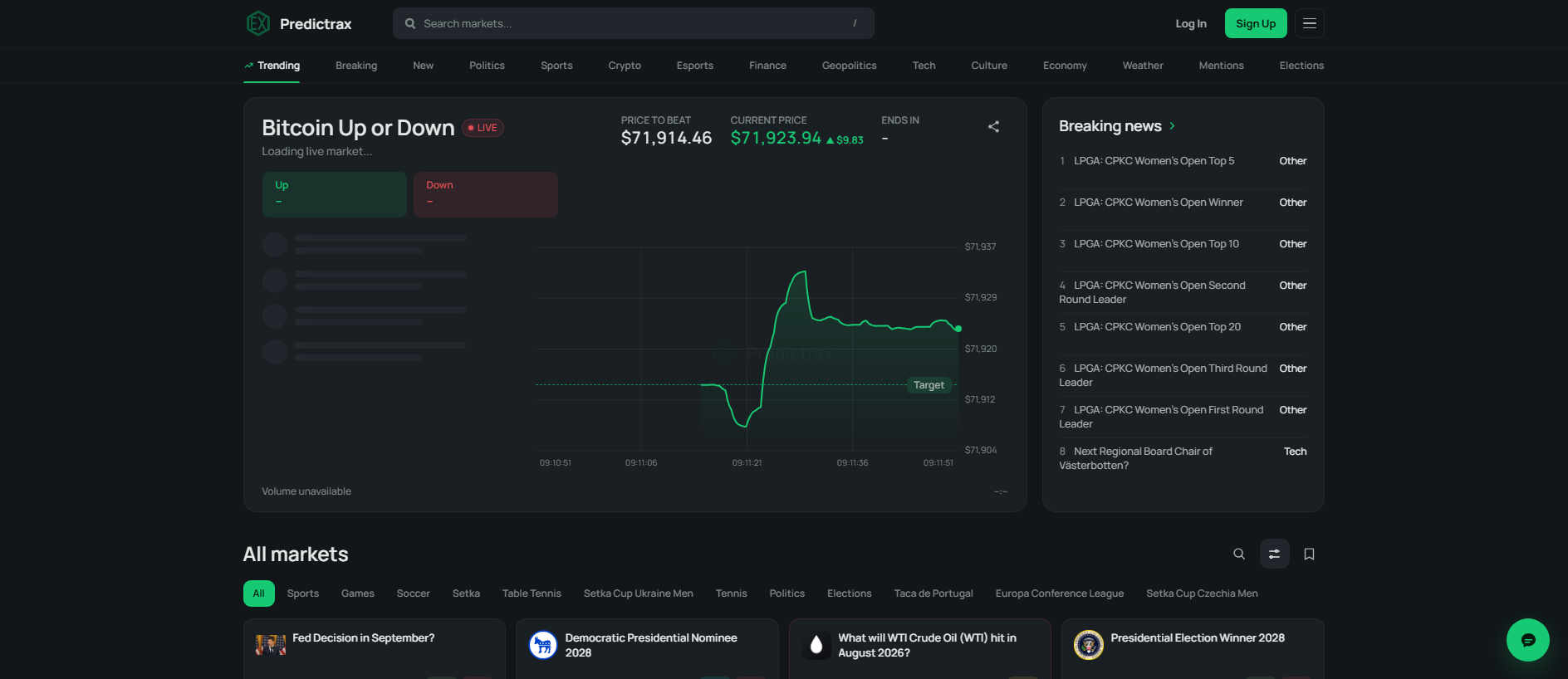Switch to the Crypto tab
1568x679 pixels.
click(625, 66)
